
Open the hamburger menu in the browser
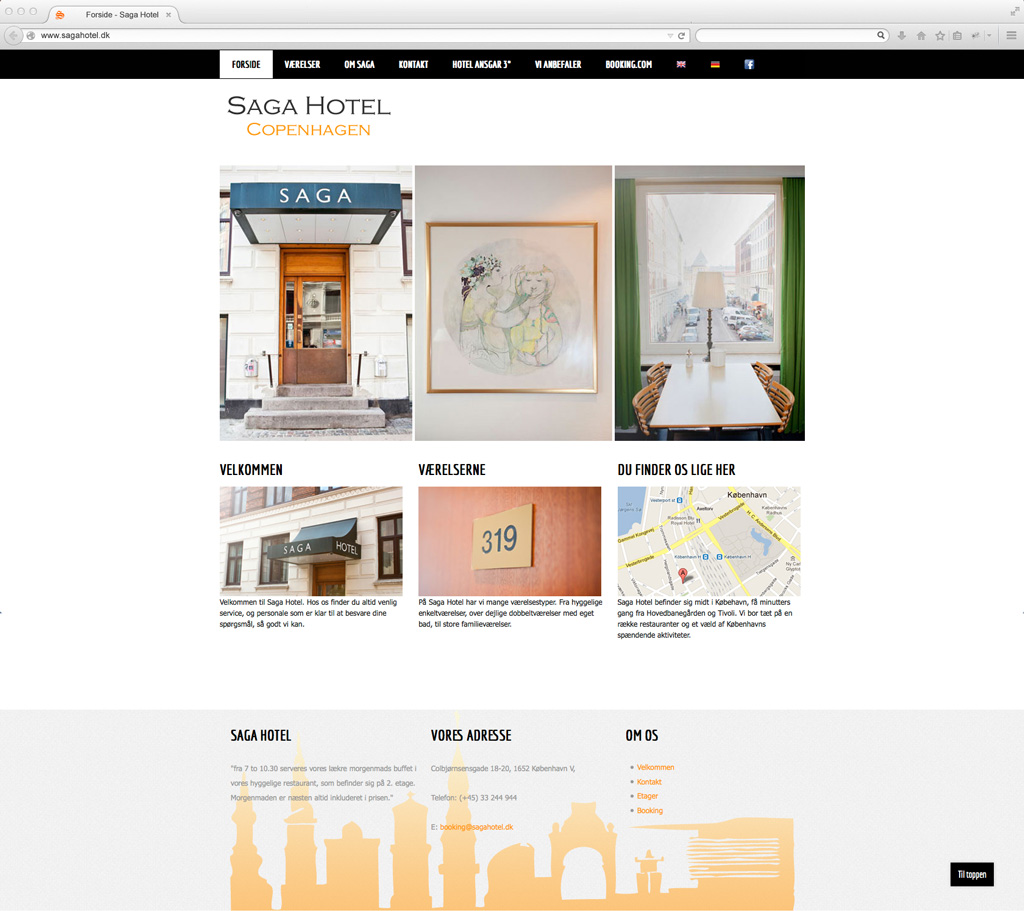click(1011, 35)
